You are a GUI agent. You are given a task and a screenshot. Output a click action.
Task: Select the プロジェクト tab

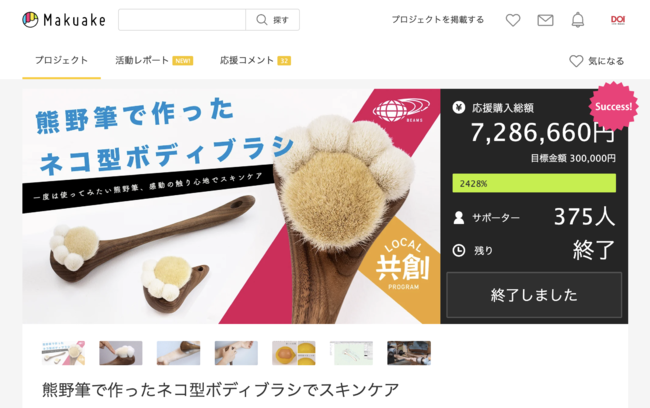[x=61, y=61]
